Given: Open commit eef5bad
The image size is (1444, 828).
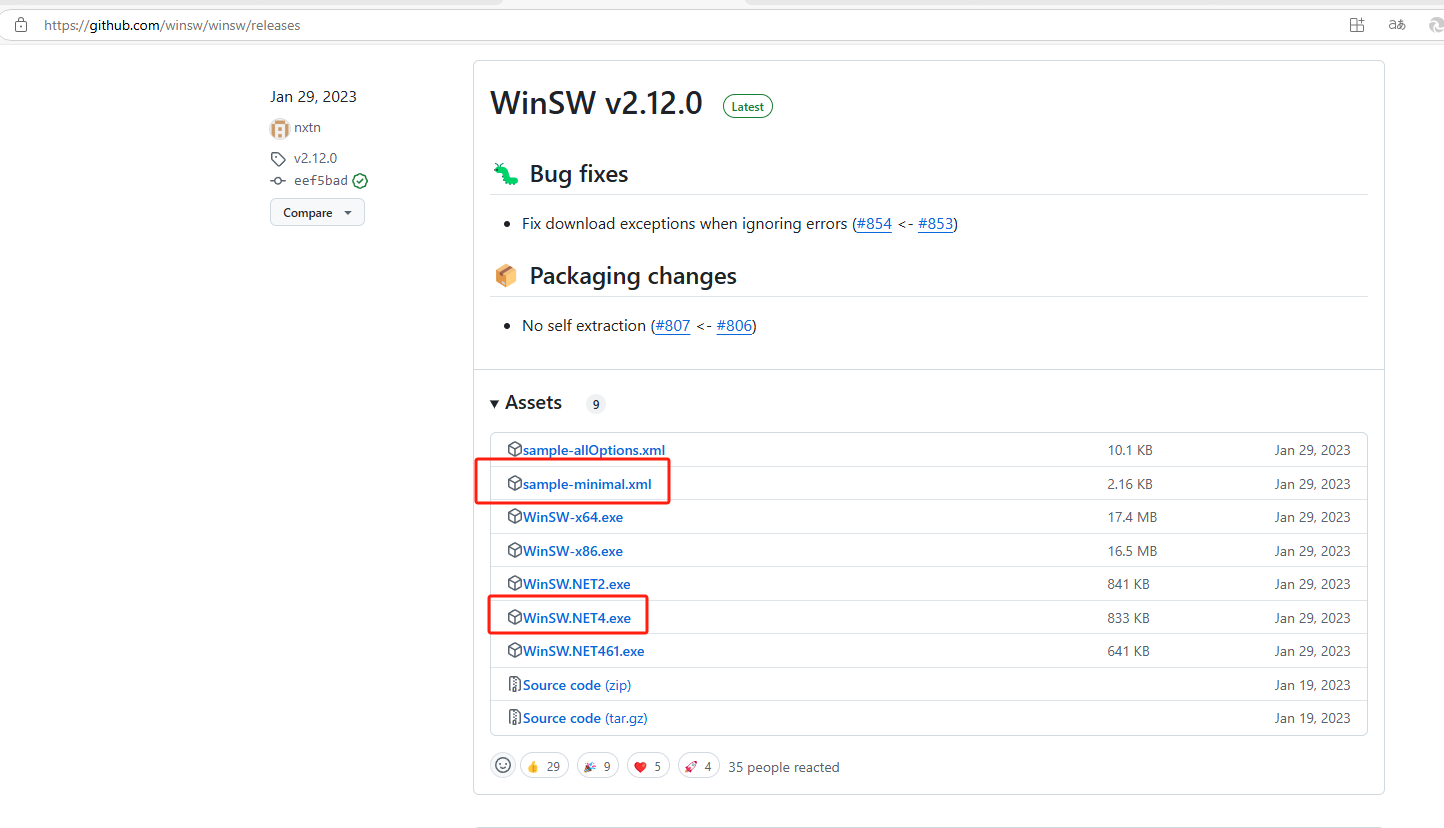Looking at the screenshot, I should pos(321,181).
